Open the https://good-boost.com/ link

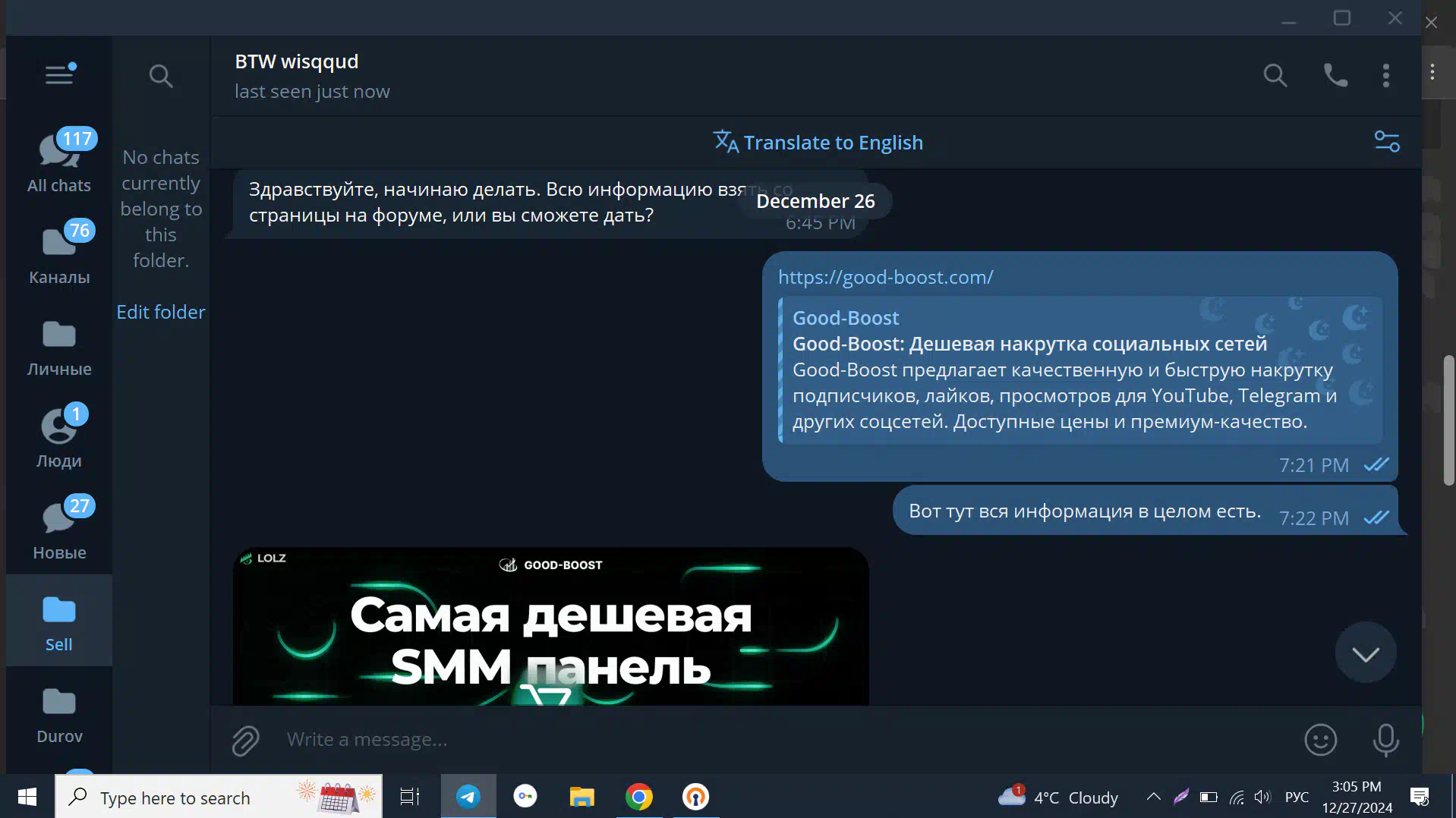(885, 277)
